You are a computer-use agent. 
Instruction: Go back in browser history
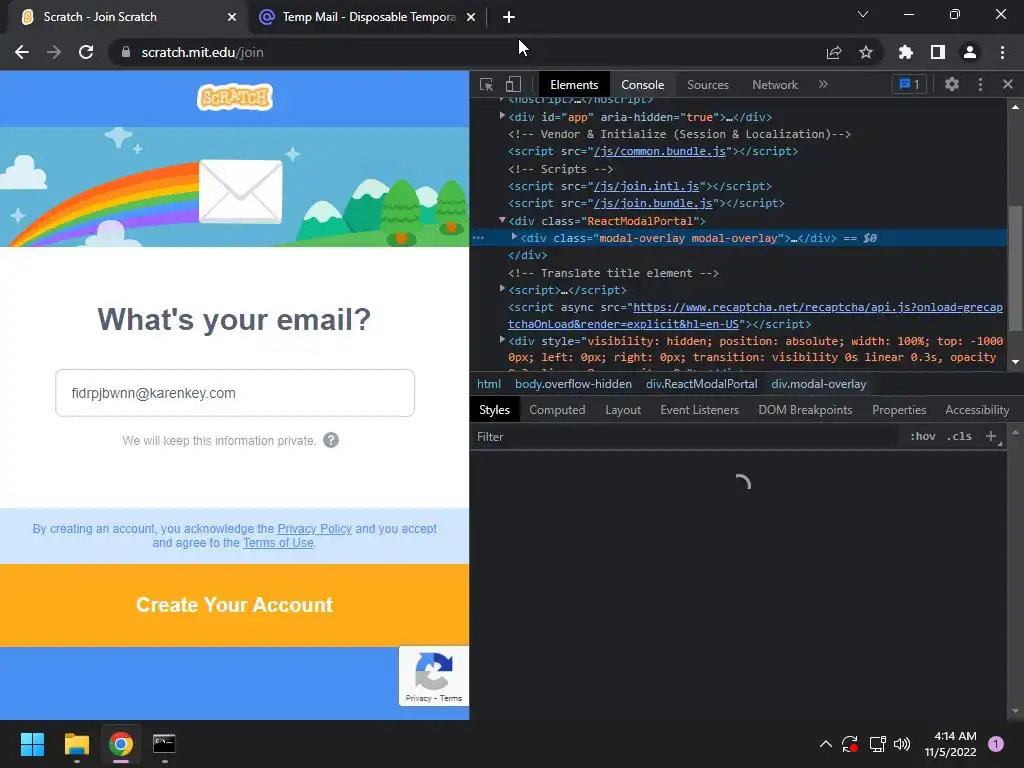(22, 52)
